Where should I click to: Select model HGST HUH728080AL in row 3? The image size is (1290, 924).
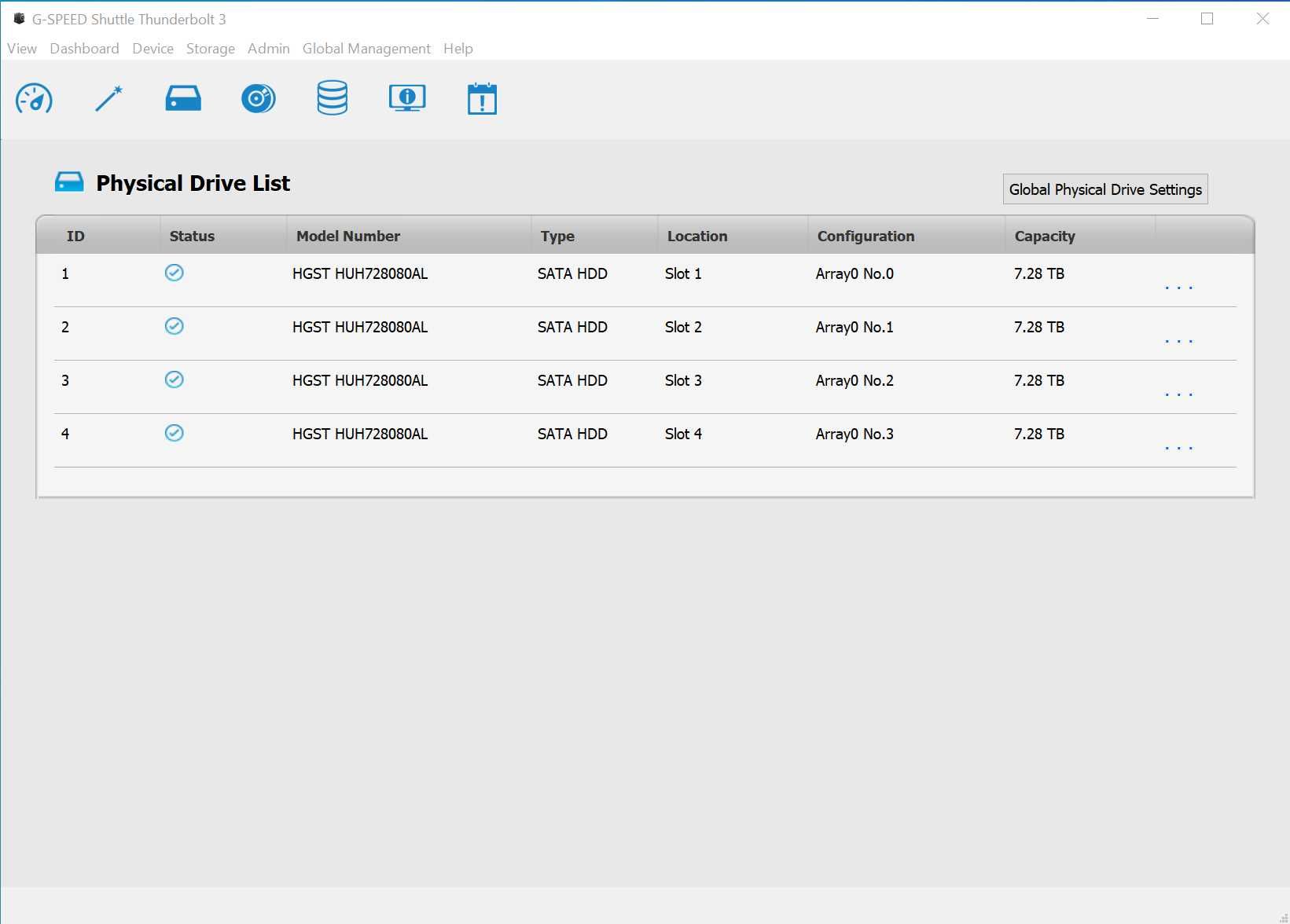360,380
